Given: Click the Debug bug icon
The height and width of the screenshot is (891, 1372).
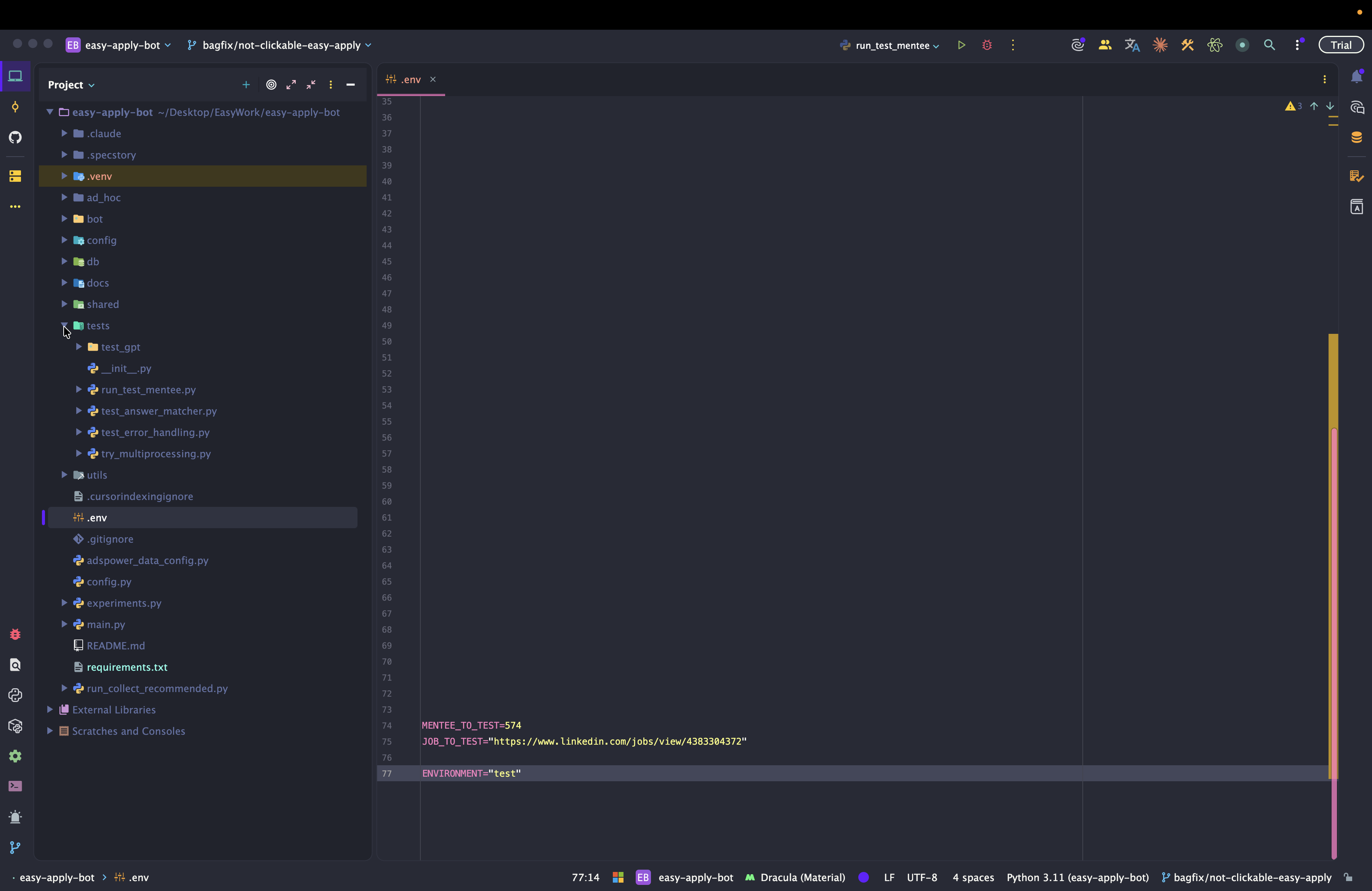Looking at the screenshot, I should (x=987, y=45).
